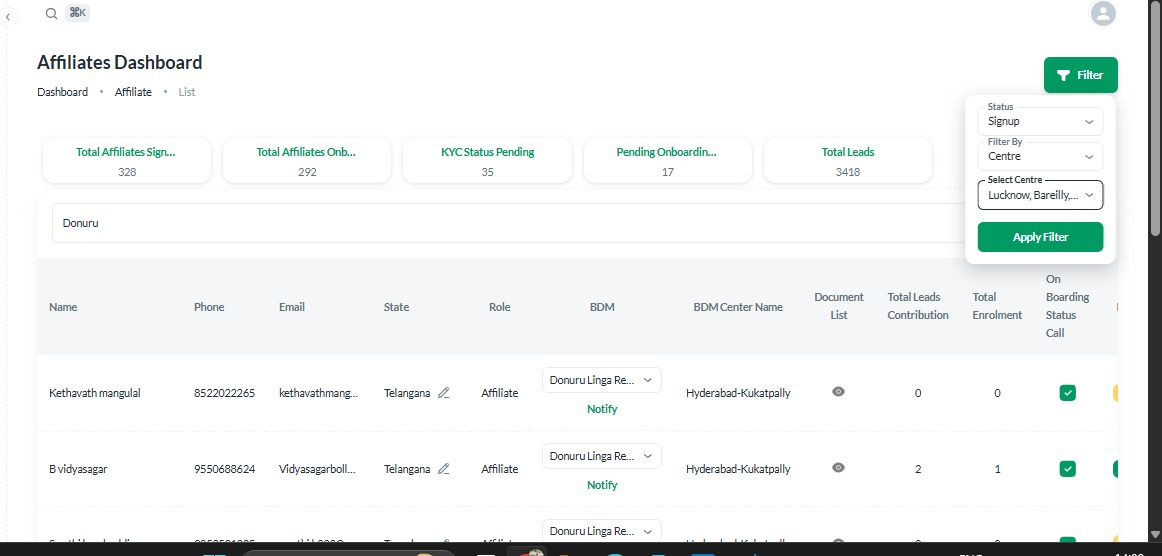Click the Apply Filter button
Image resolution: width=1162 pixels, height=556 pixels.
pos(1040,237)
